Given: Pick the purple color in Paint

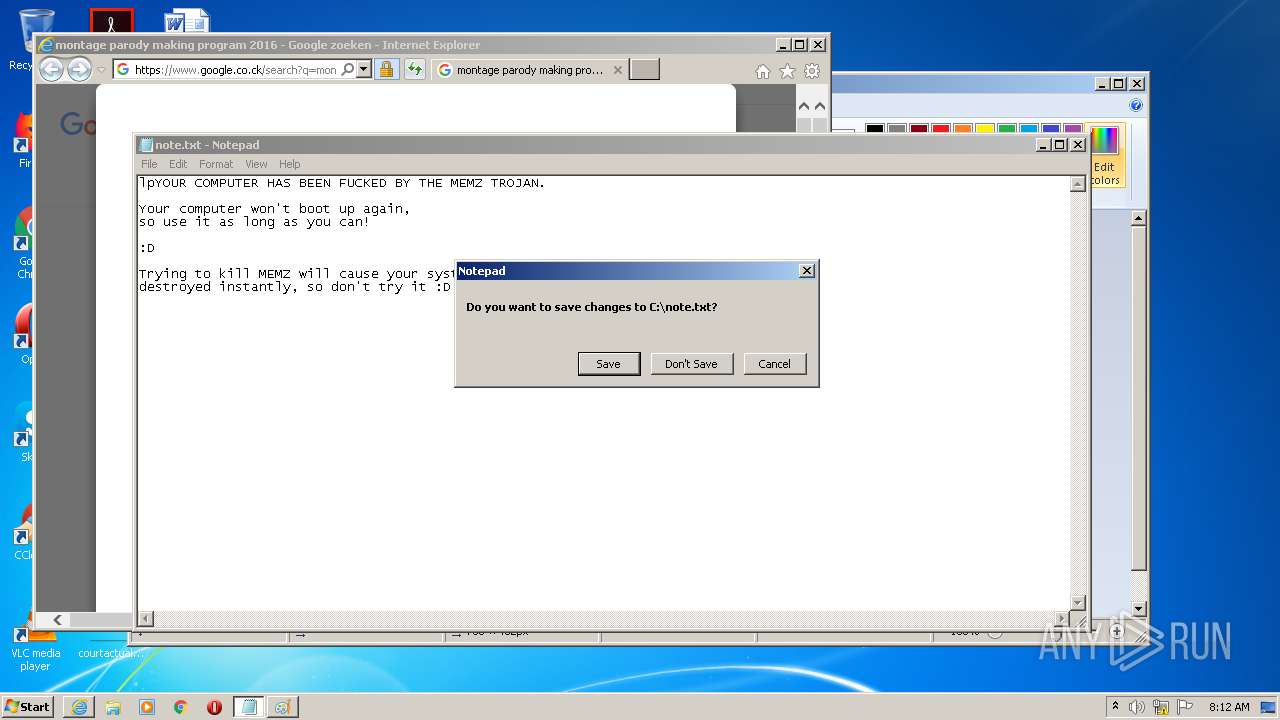Looking at the screenshot, I should [1073, 129].
